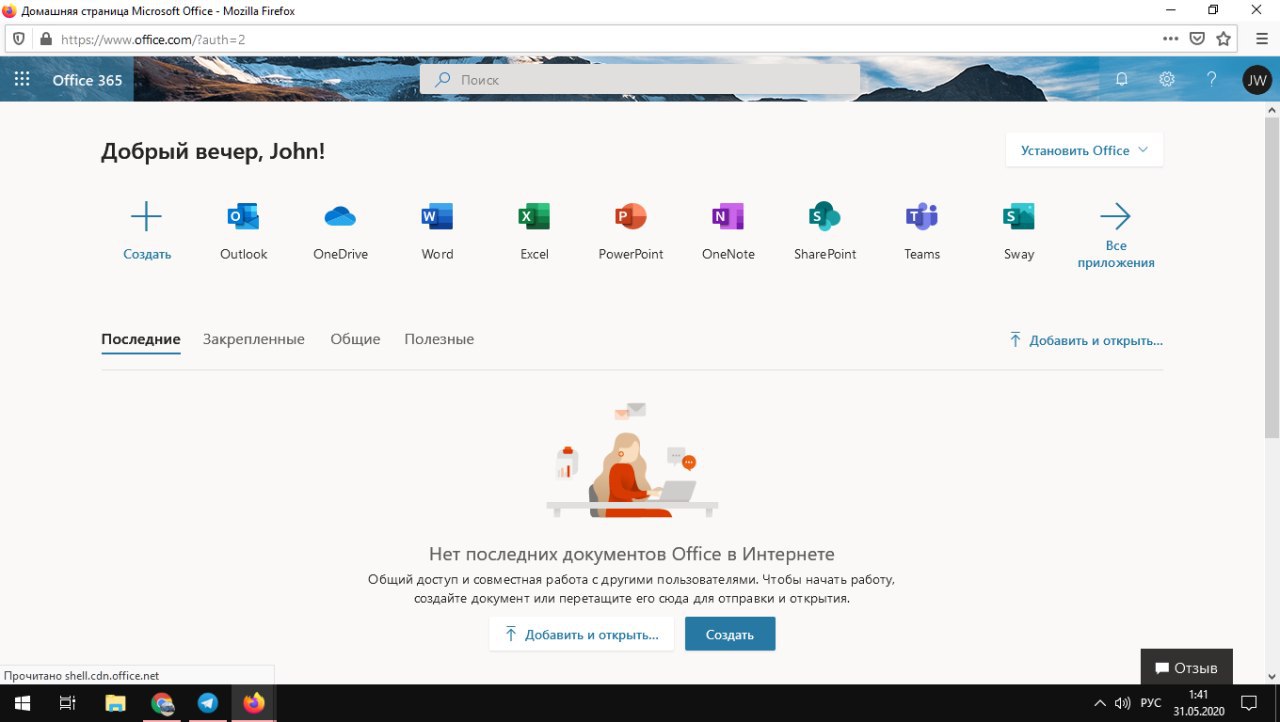Open Telegram from taskbar
The width and height of the screenshot is (1280, 722).
point(208,703)
